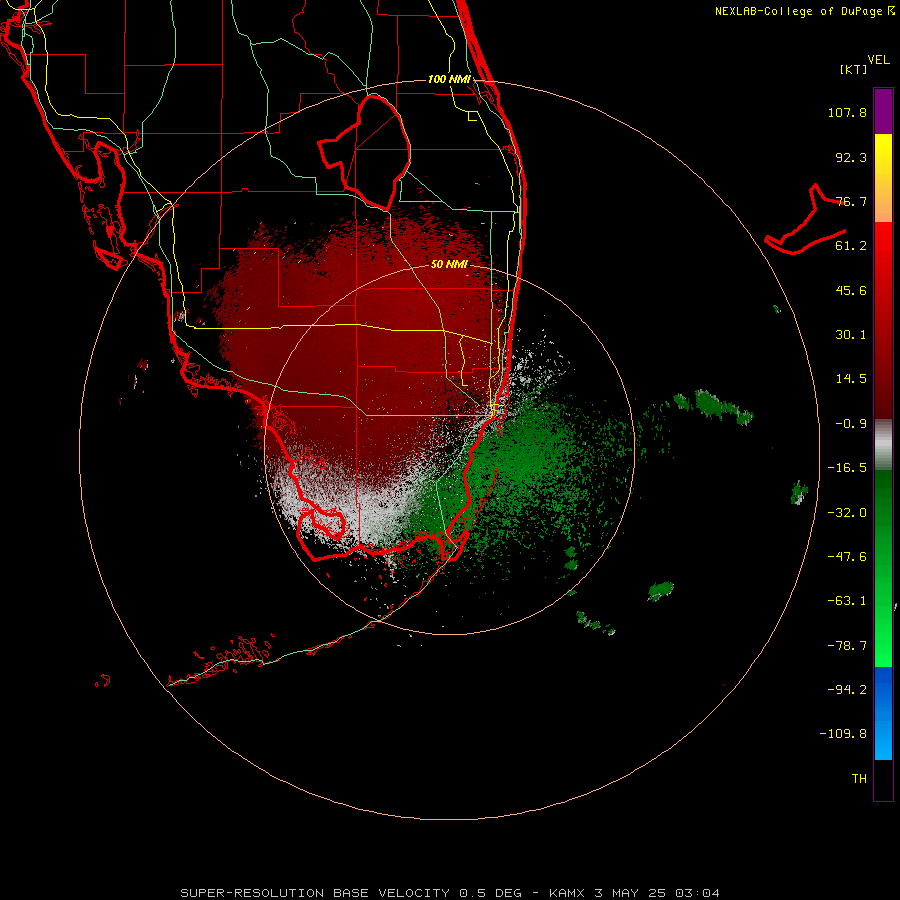Select the 107.8 scale value
This screenshot has height=900, width=900.
(847, 112)
